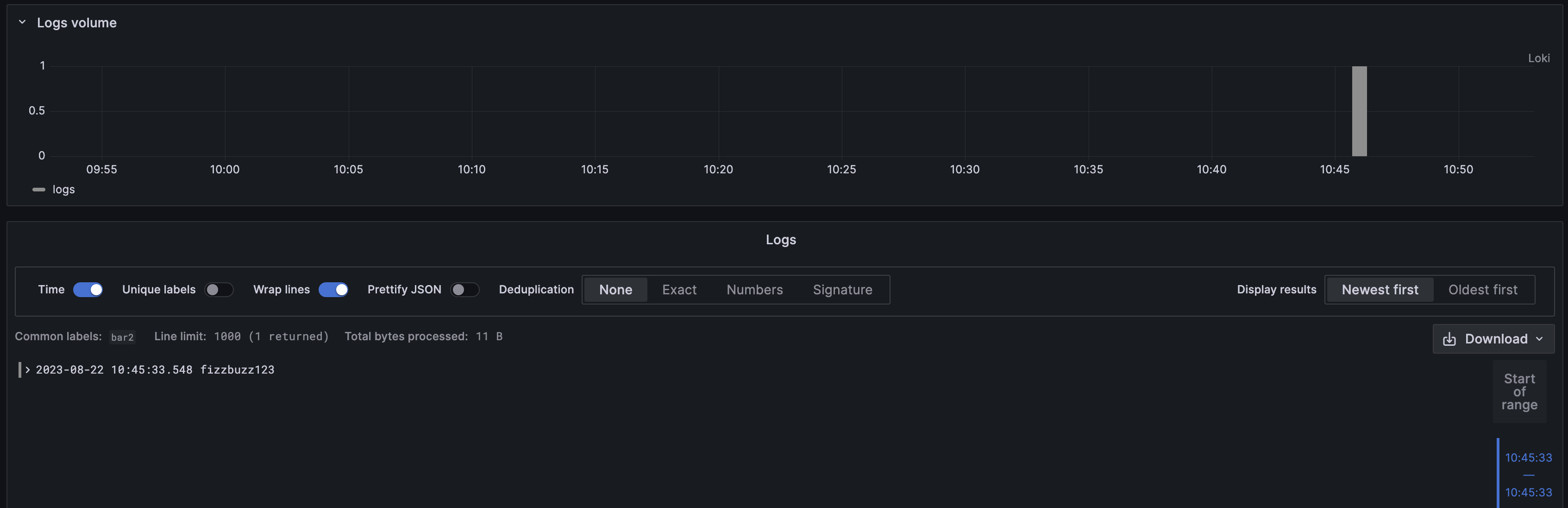The width and height of the screenshot is (1568, 508).
Task: Select Newest first display order
Action: click(x=1380, y=289)
